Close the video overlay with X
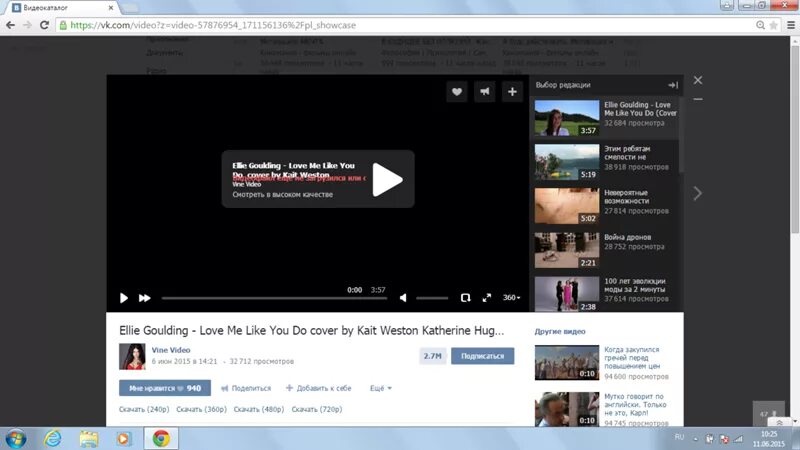Viewport: 800px width, 450px height. coord(697,80)
